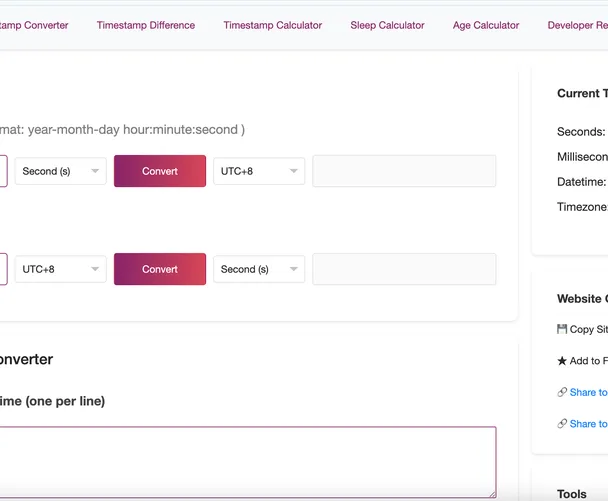Go to Sleep Calculator page
Viewport: 608px width, 501px height.
[387, 25]
